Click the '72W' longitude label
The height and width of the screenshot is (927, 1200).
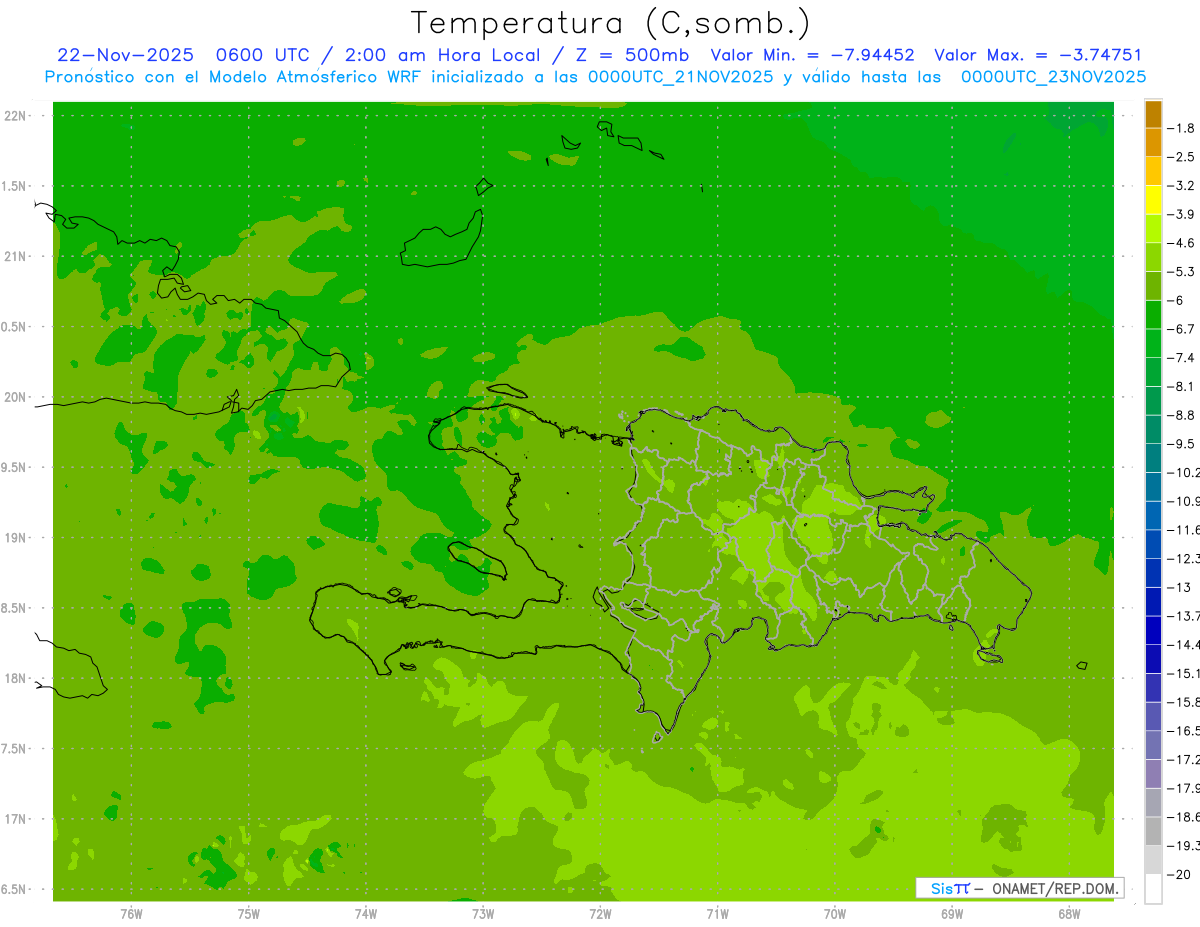coord(600,913)
